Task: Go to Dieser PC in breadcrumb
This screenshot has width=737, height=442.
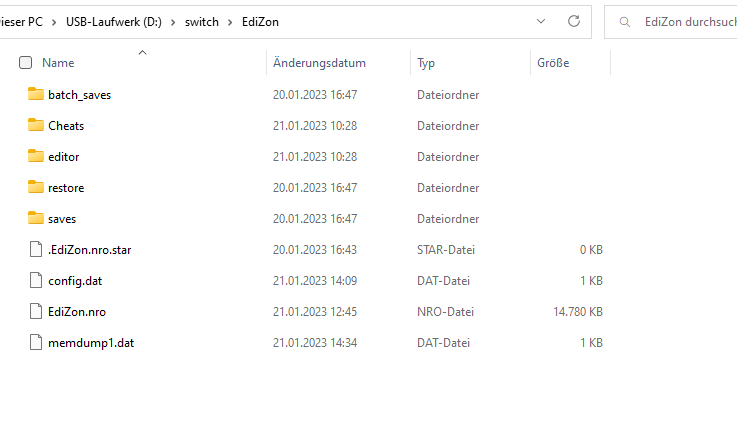Action: 21,22
